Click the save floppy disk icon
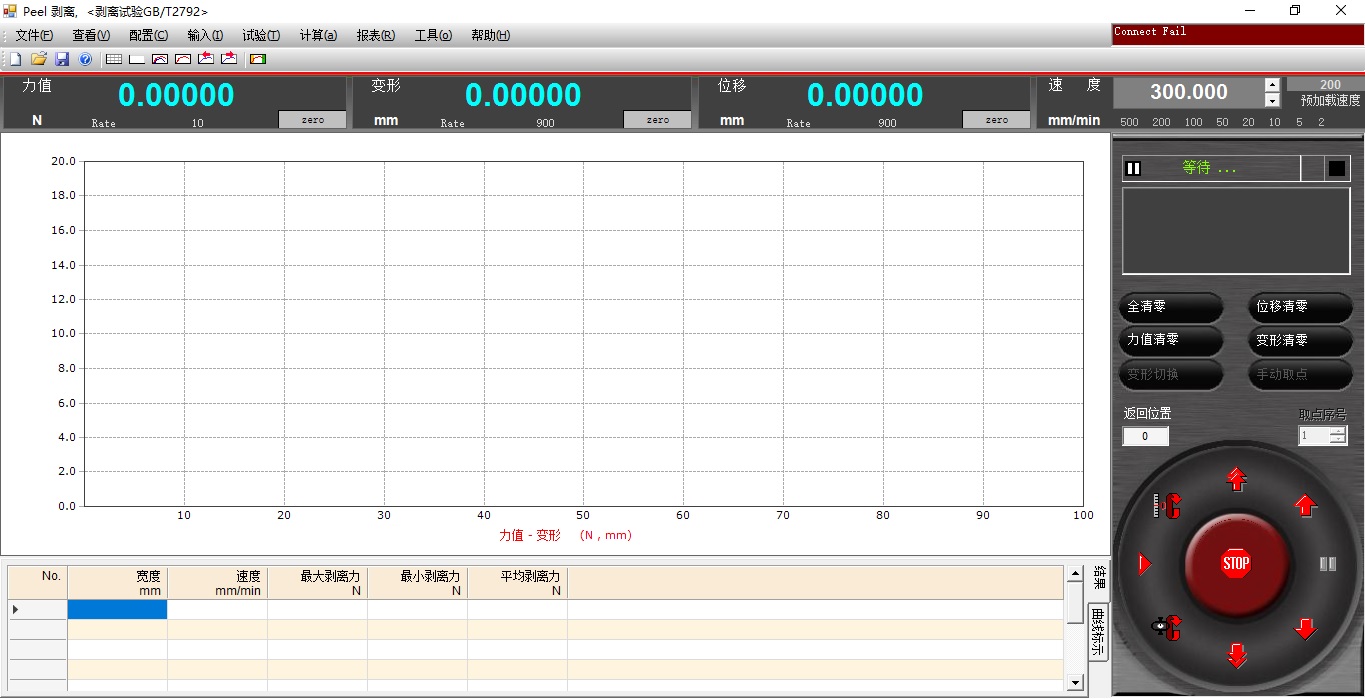This screenshot has height=699, width=1365. pos(62,60)
